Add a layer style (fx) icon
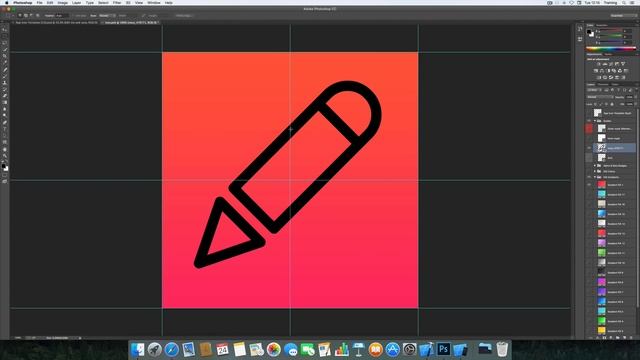 tap(598, 338)
